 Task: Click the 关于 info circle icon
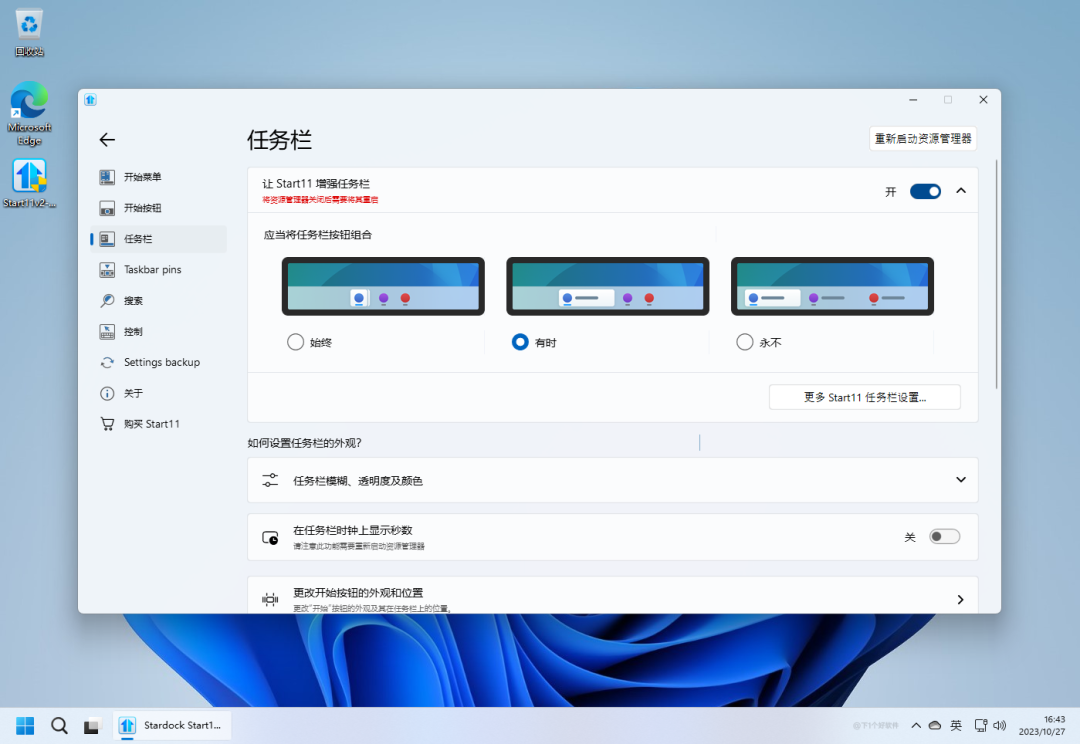pos(107,393)
